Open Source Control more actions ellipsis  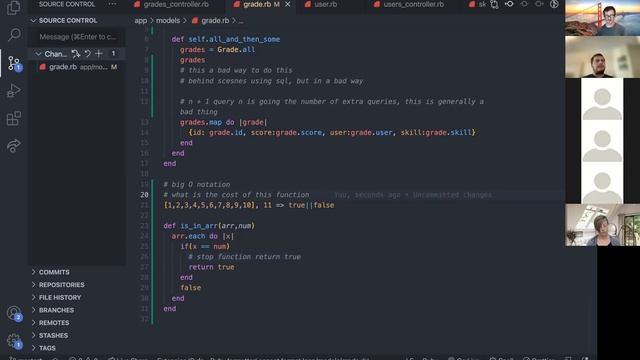[112, 4]
